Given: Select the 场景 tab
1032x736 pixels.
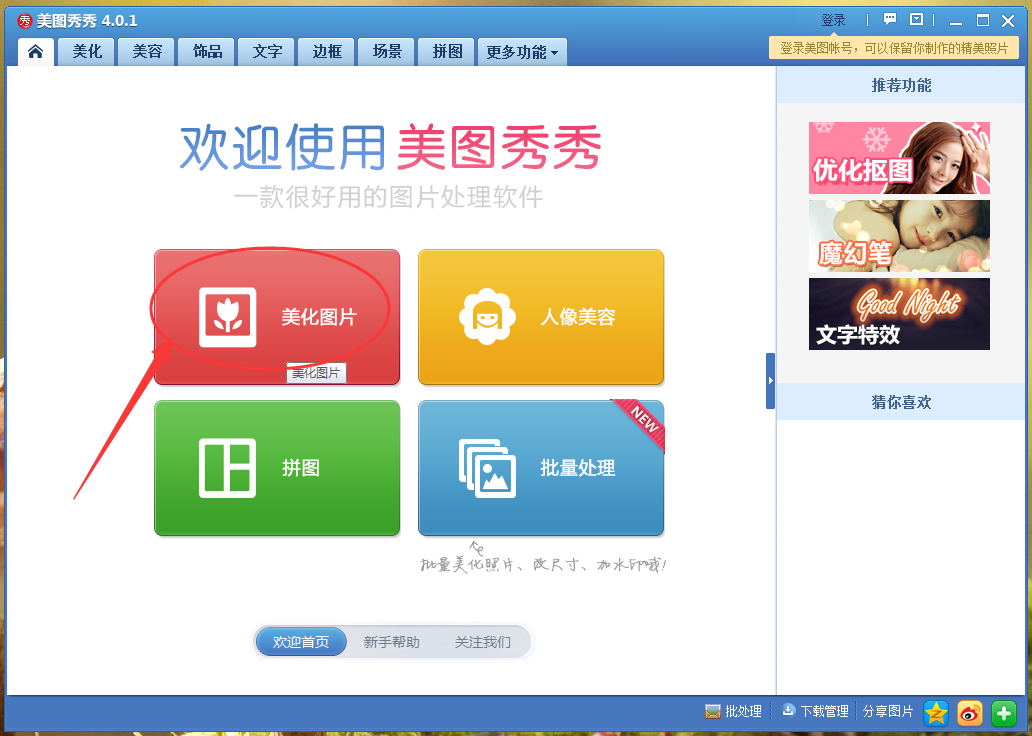Looking at the screenshot, I should tap(387, 51).
